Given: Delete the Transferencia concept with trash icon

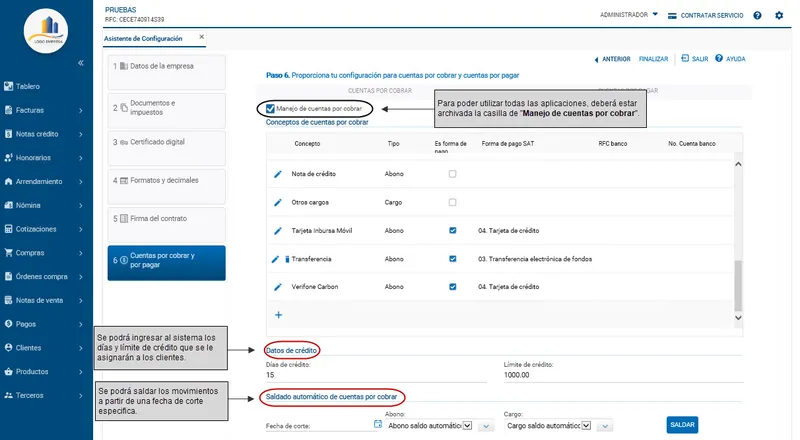Looking at the screenshot, I should [x=287, y=259].
